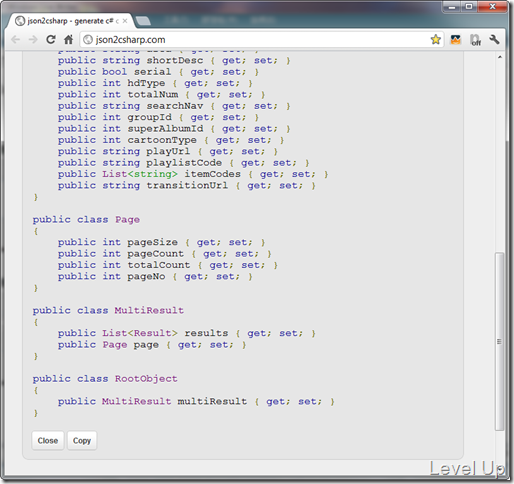Click the cartoonType property line

(171, 140)
